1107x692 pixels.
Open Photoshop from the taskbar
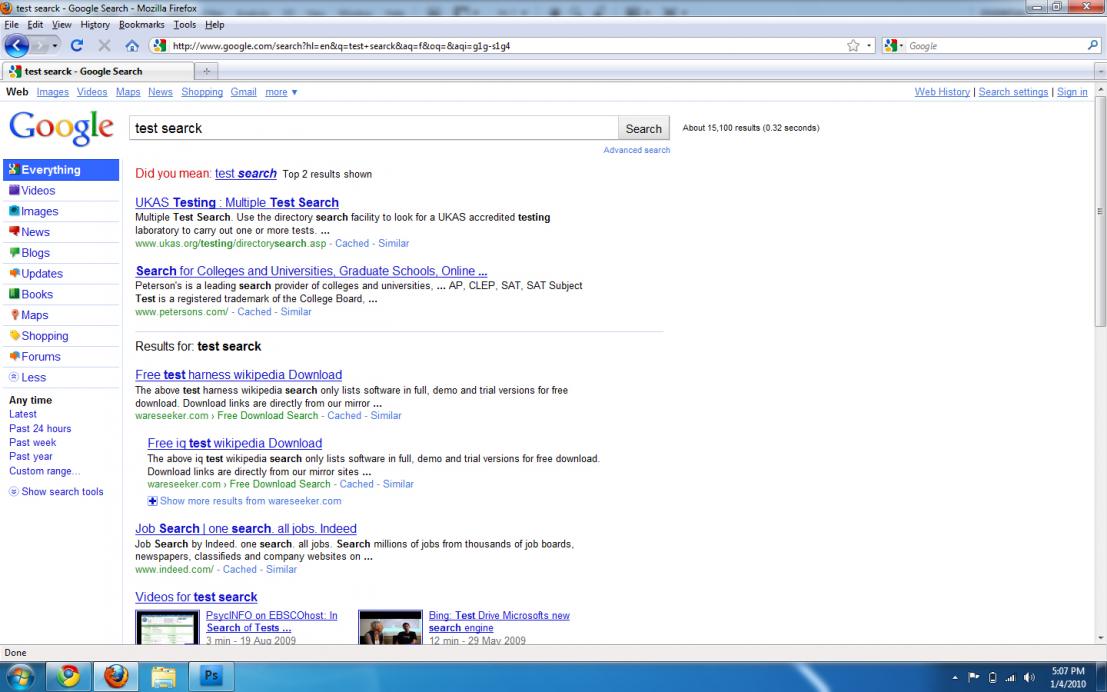point(211,676)
